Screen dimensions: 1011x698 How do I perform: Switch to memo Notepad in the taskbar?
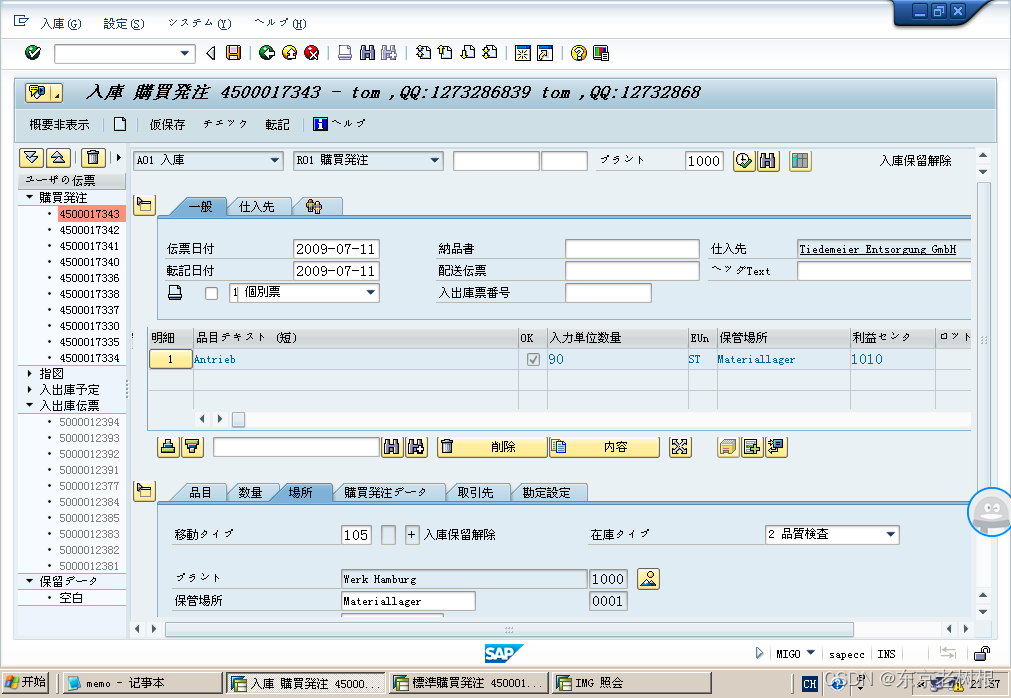[x=142, y=684]
